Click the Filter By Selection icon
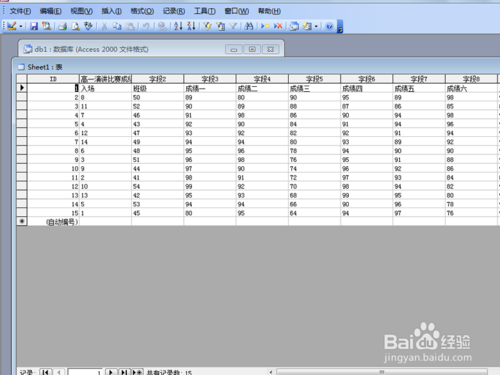 click(207, 26)
